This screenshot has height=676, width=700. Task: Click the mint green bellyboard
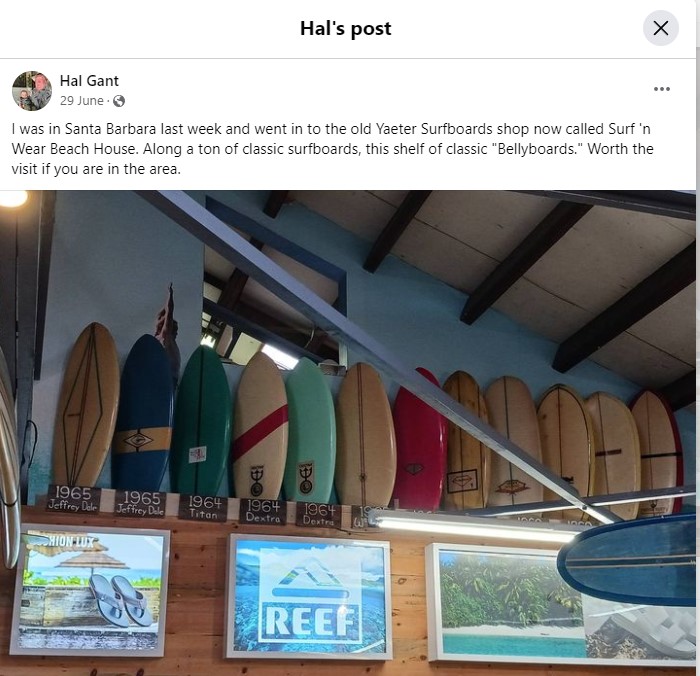point(309,430)
